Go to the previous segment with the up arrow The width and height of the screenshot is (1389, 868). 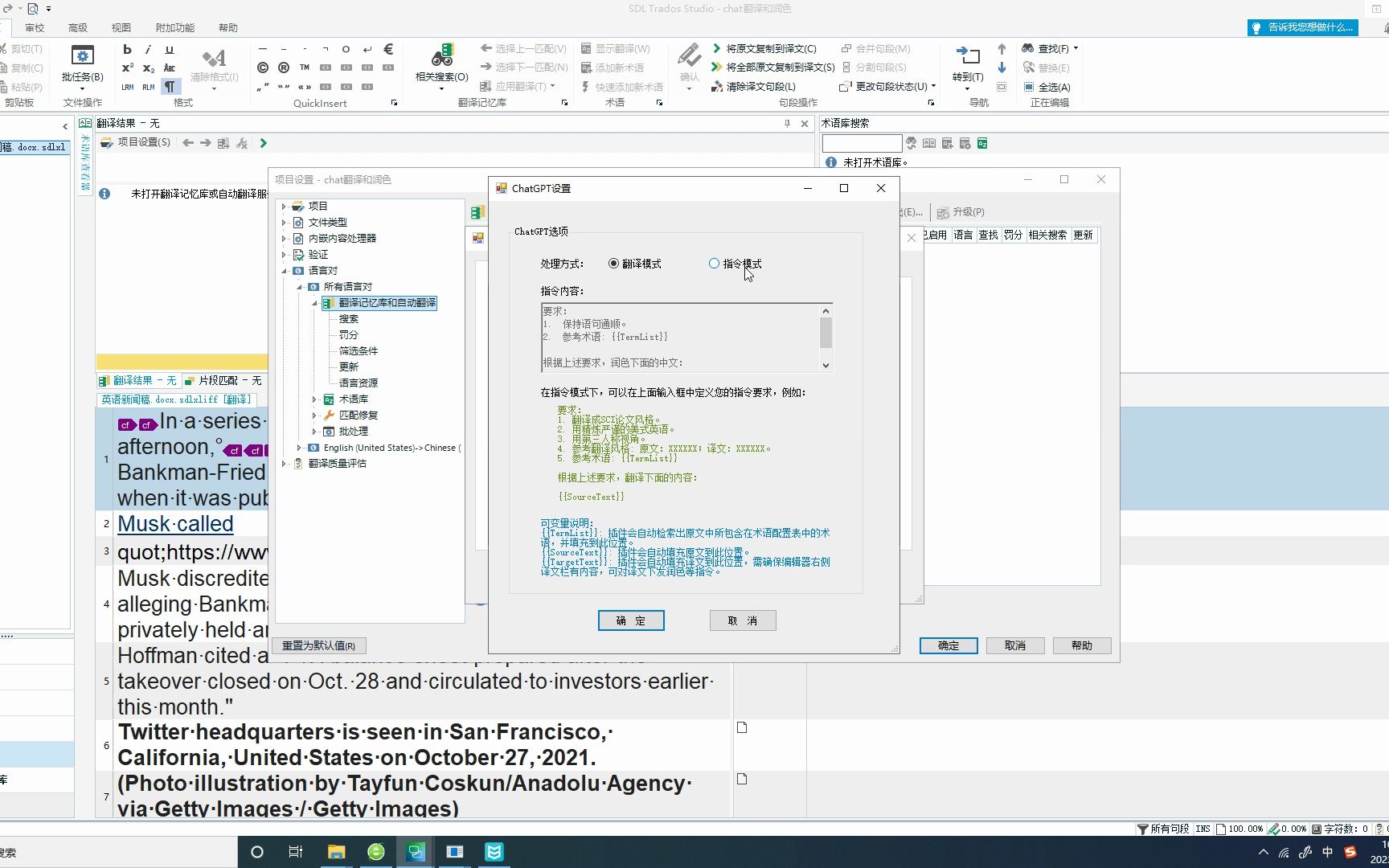point(1002,48)
